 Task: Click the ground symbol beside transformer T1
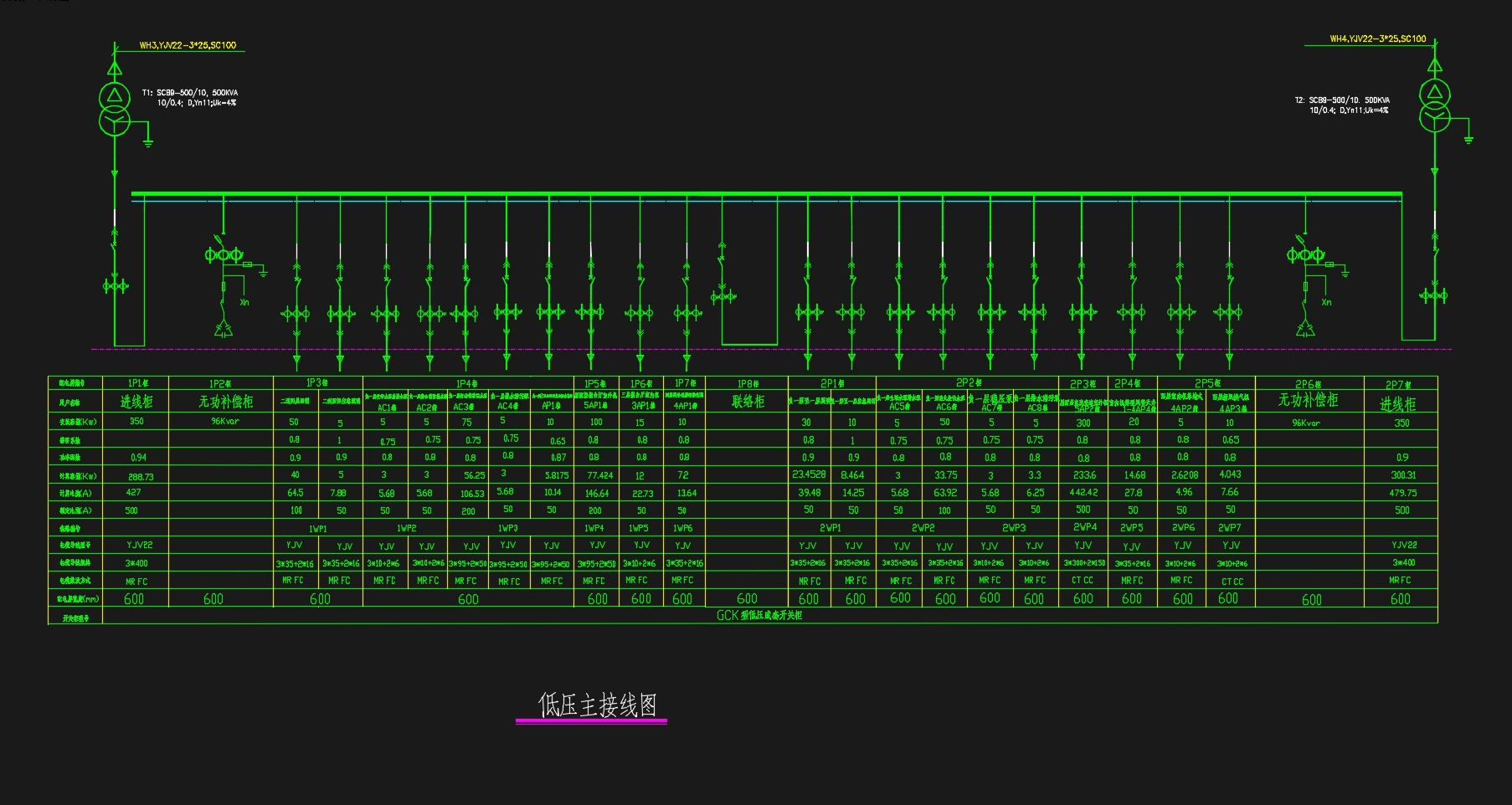click(148, 141)
